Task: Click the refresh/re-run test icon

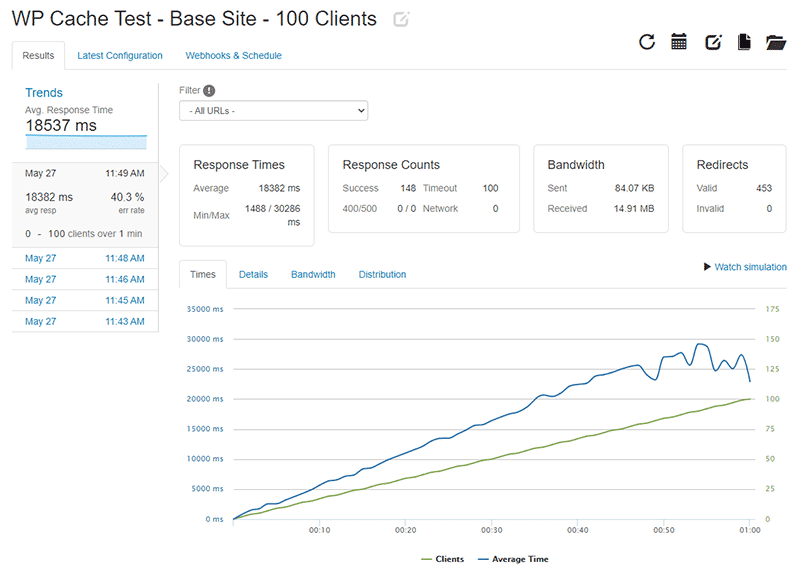Action: tap(647, 42)
